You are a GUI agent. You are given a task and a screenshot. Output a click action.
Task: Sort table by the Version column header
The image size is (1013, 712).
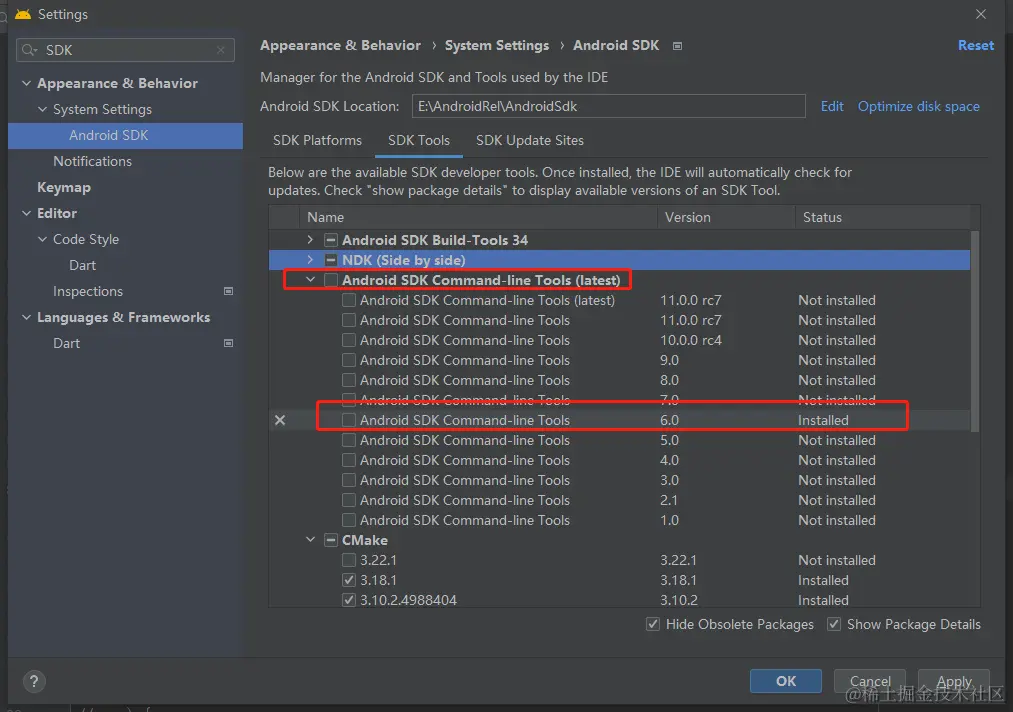click(x=726, y=217)
